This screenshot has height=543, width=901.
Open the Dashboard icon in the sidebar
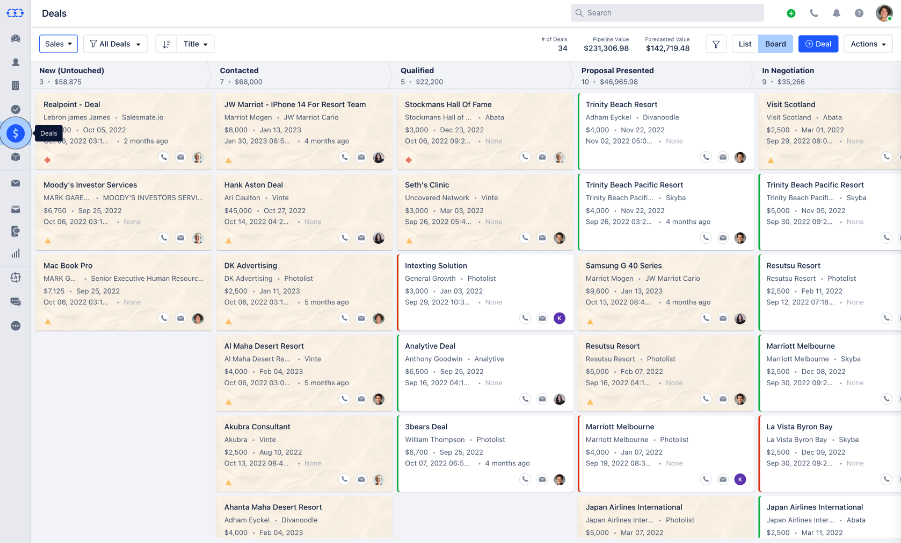coord(16,38)
